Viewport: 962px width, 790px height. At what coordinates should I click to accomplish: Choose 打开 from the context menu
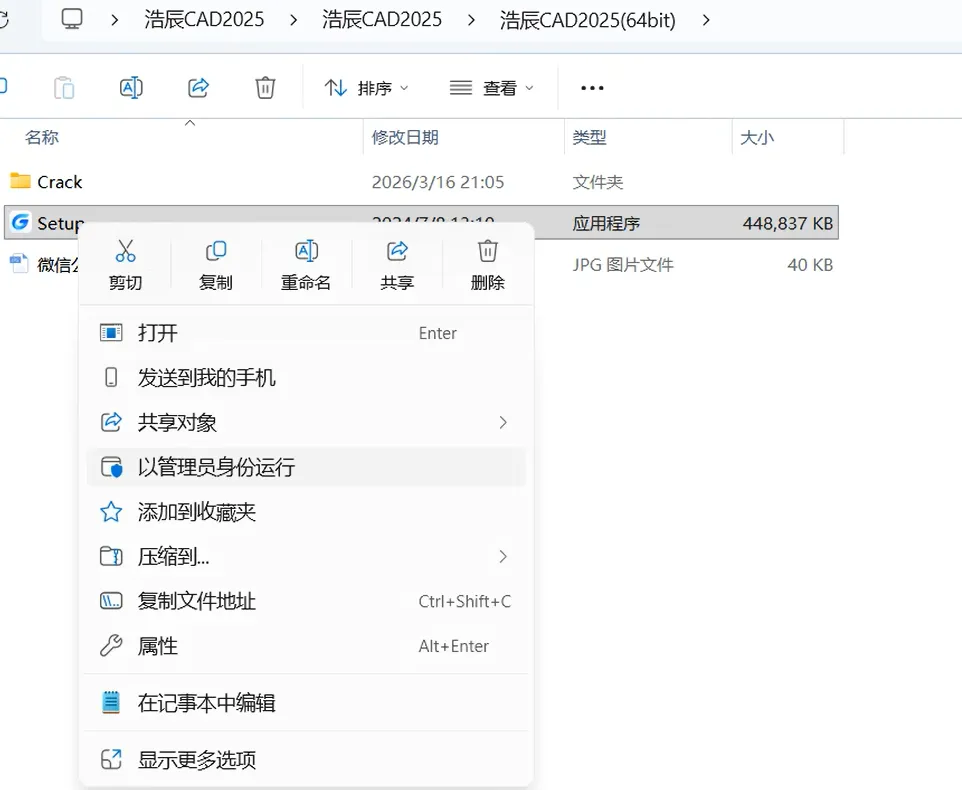[306, 333]
